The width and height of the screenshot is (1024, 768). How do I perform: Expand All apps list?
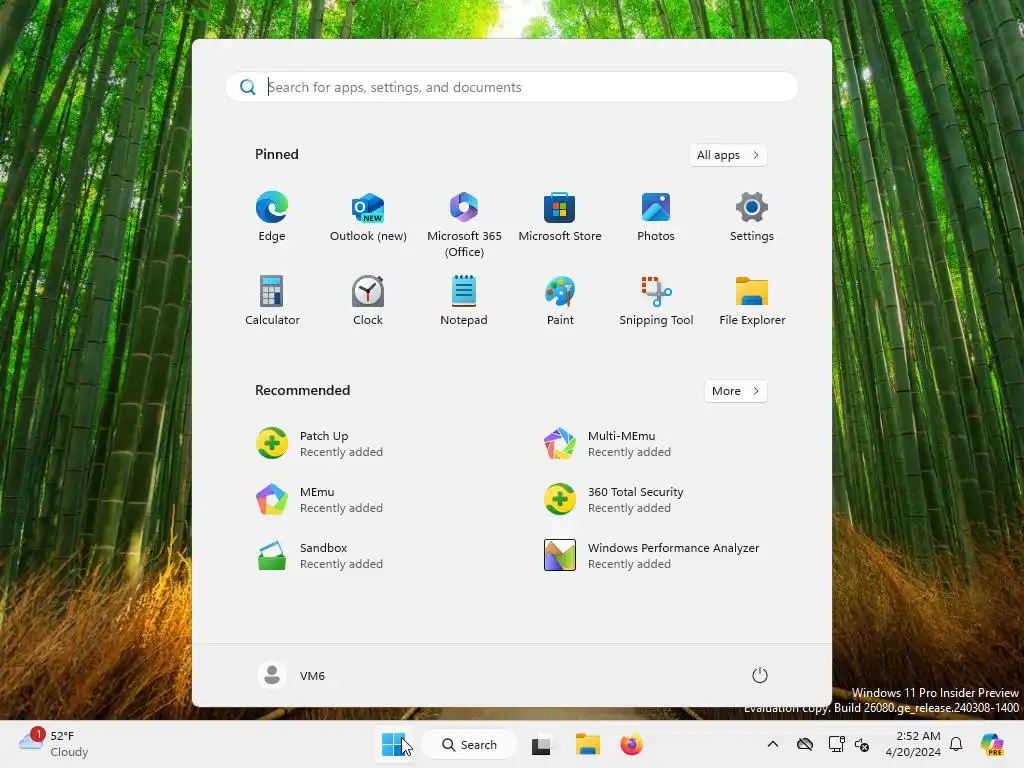pos(728,155)
